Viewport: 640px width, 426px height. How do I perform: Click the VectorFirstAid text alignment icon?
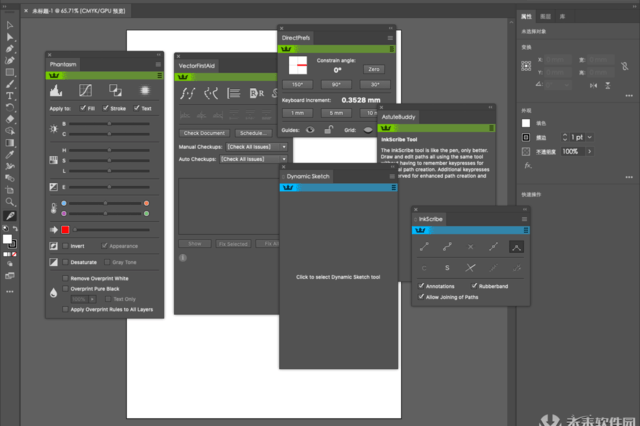pyautogui.click(x=233, y=93)
